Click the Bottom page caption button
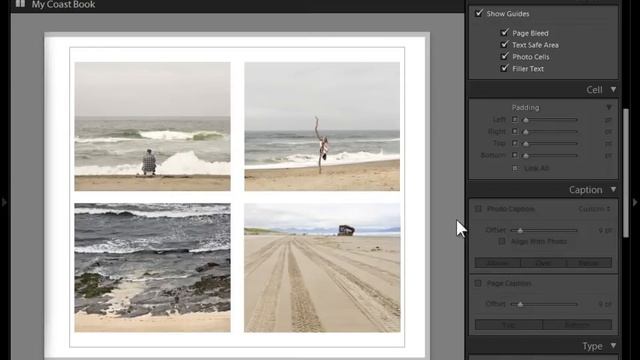640x360 pixels. pyautogui.click(x=577, y=324)
